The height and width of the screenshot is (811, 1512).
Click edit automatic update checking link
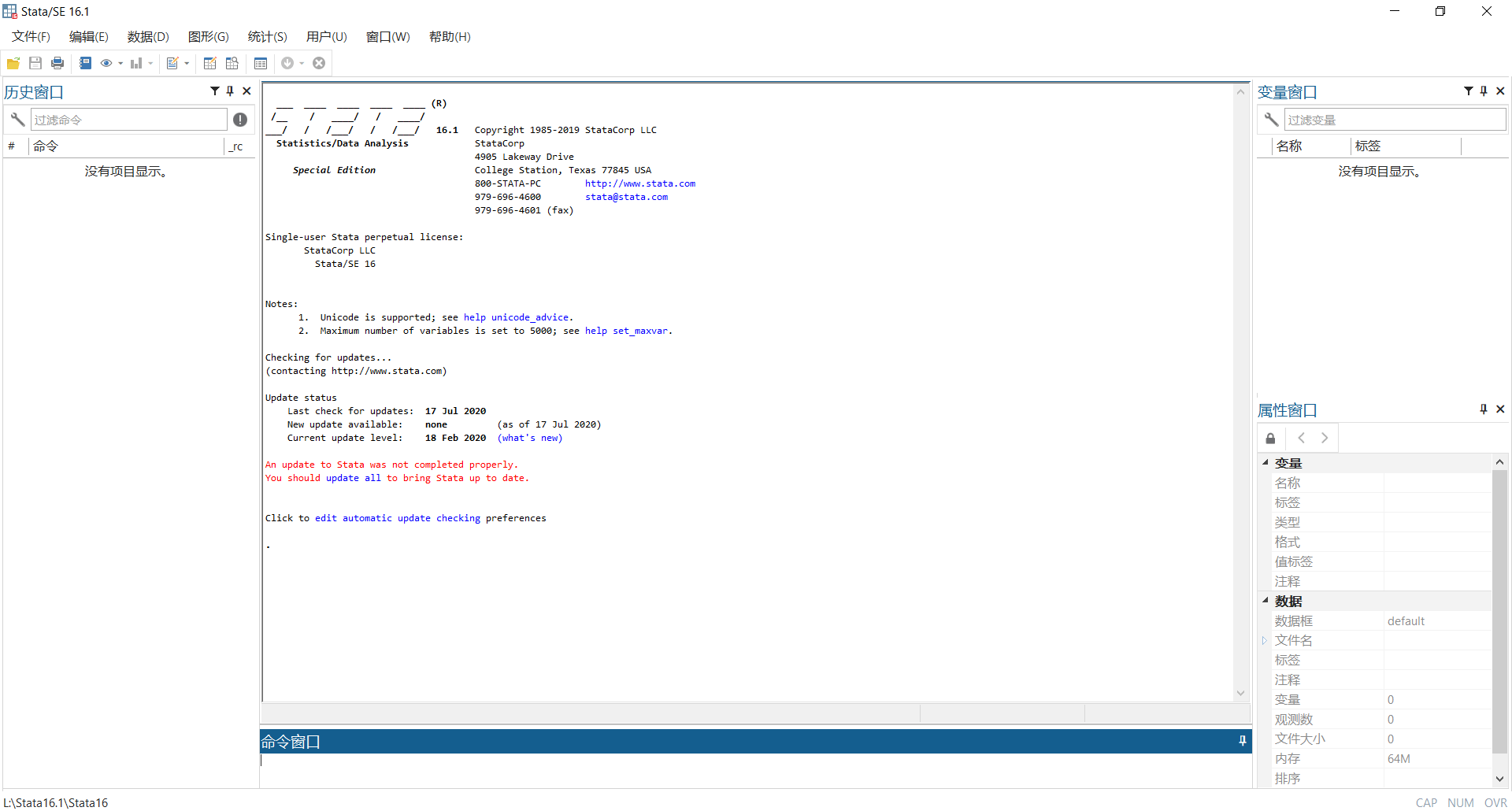coord(398,518)
